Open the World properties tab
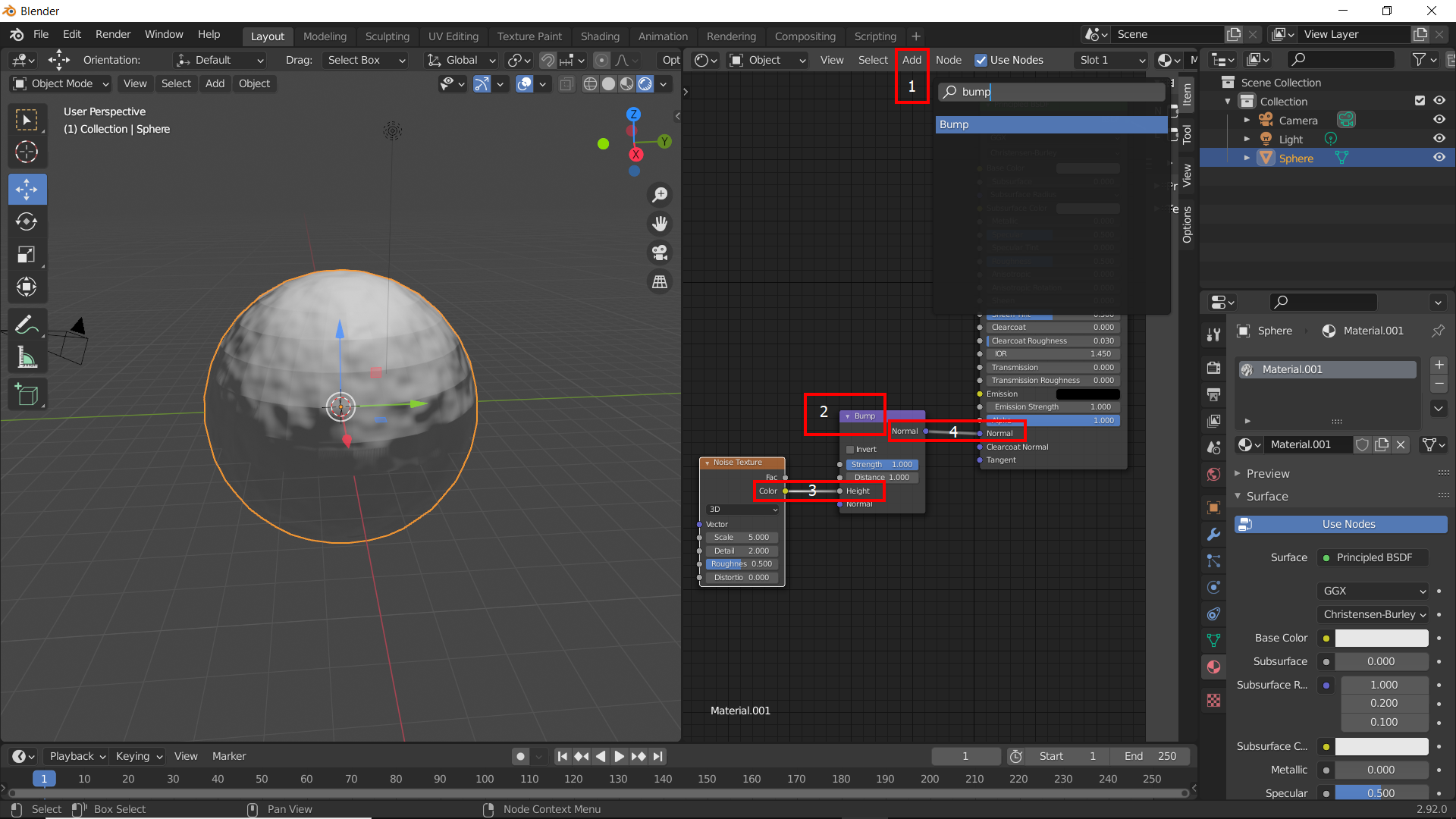 1214,474
